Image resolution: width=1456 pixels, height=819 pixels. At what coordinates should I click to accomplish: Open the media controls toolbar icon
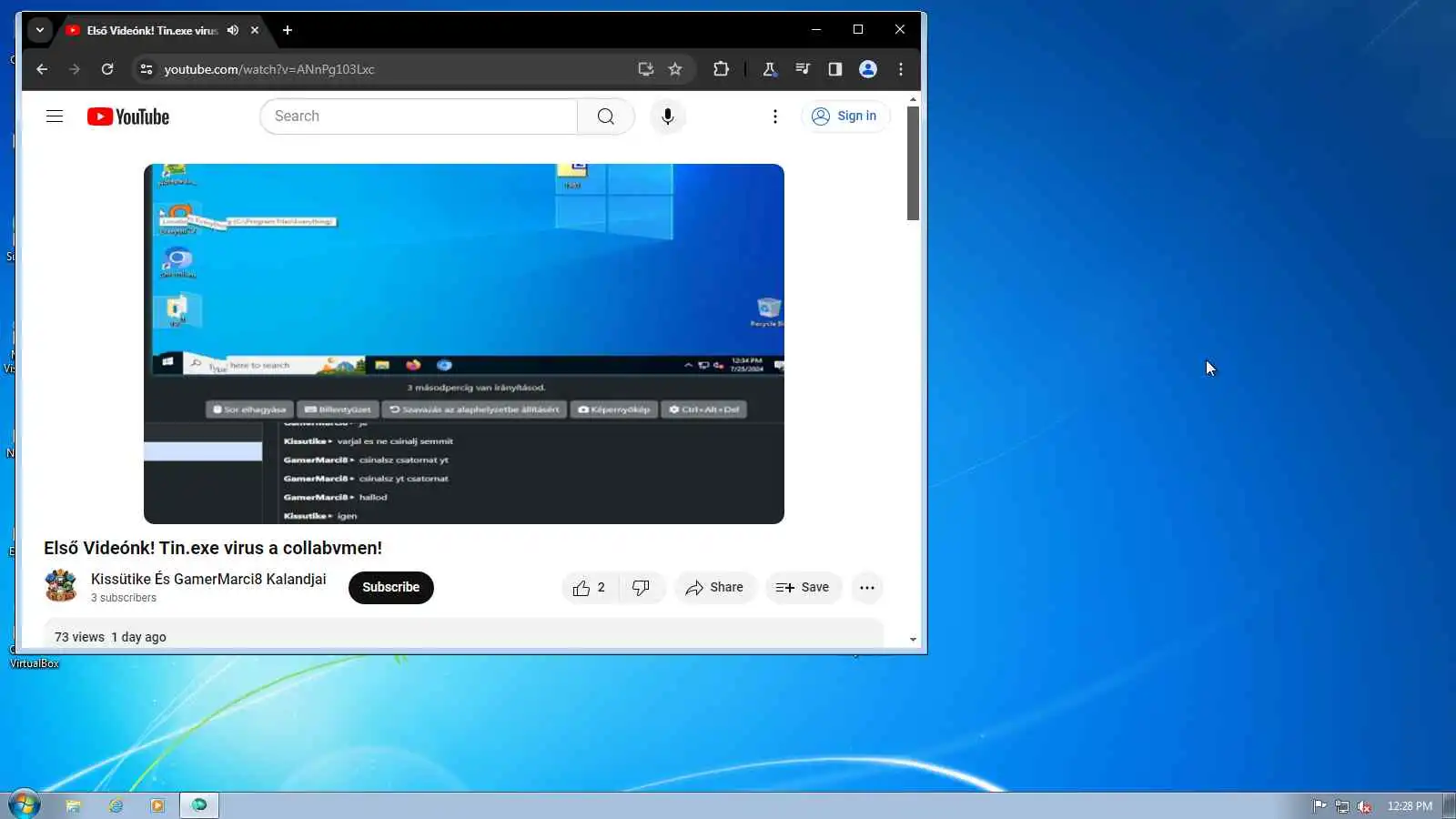[x=803, y=69]
